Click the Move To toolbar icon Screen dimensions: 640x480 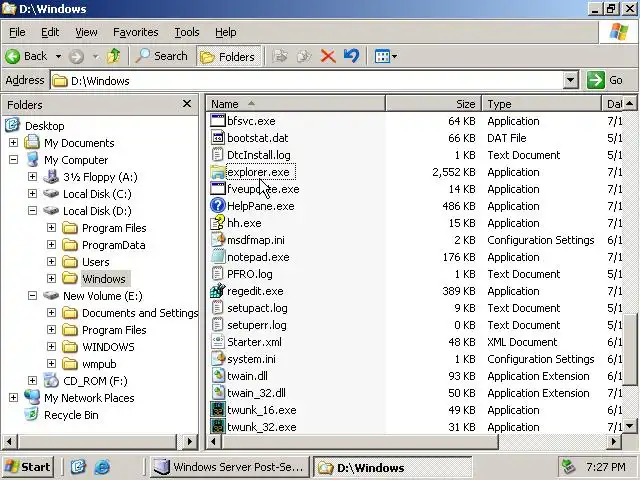(x=280, y=56)
